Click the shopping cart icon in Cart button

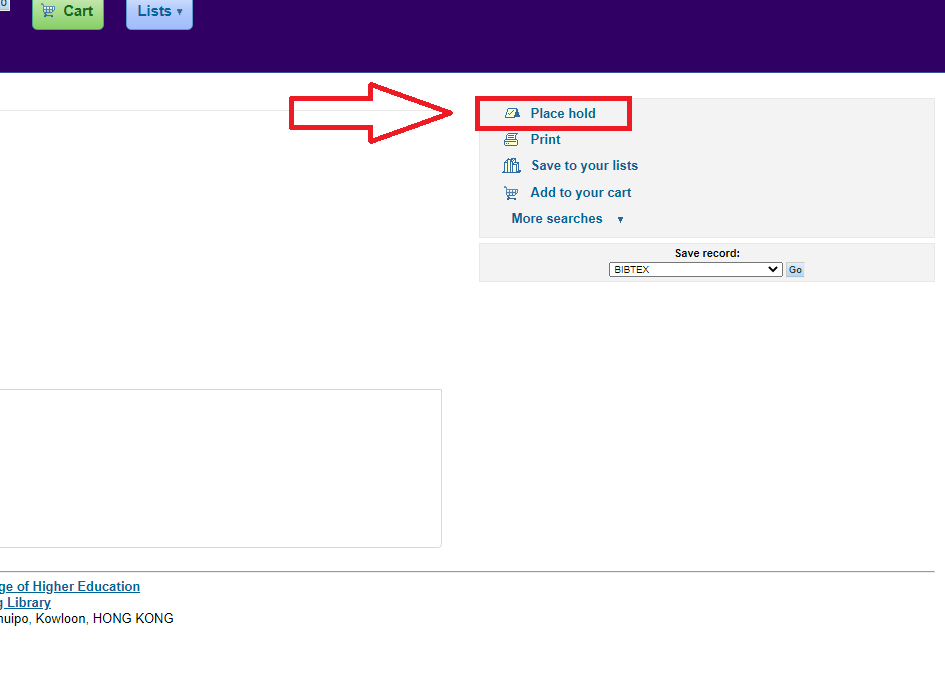48,10
